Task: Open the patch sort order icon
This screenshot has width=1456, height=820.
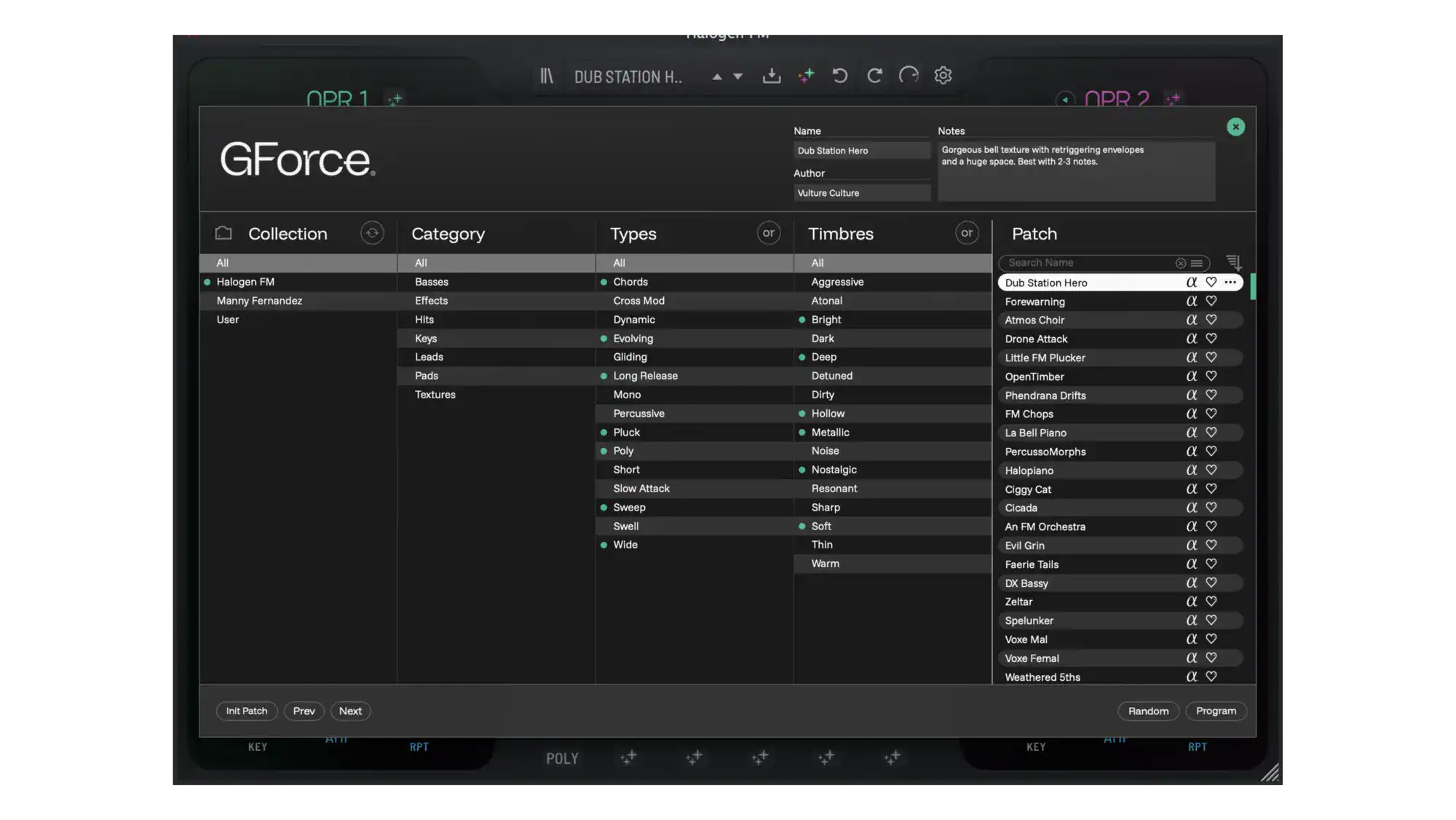Action: point(1233,261)
